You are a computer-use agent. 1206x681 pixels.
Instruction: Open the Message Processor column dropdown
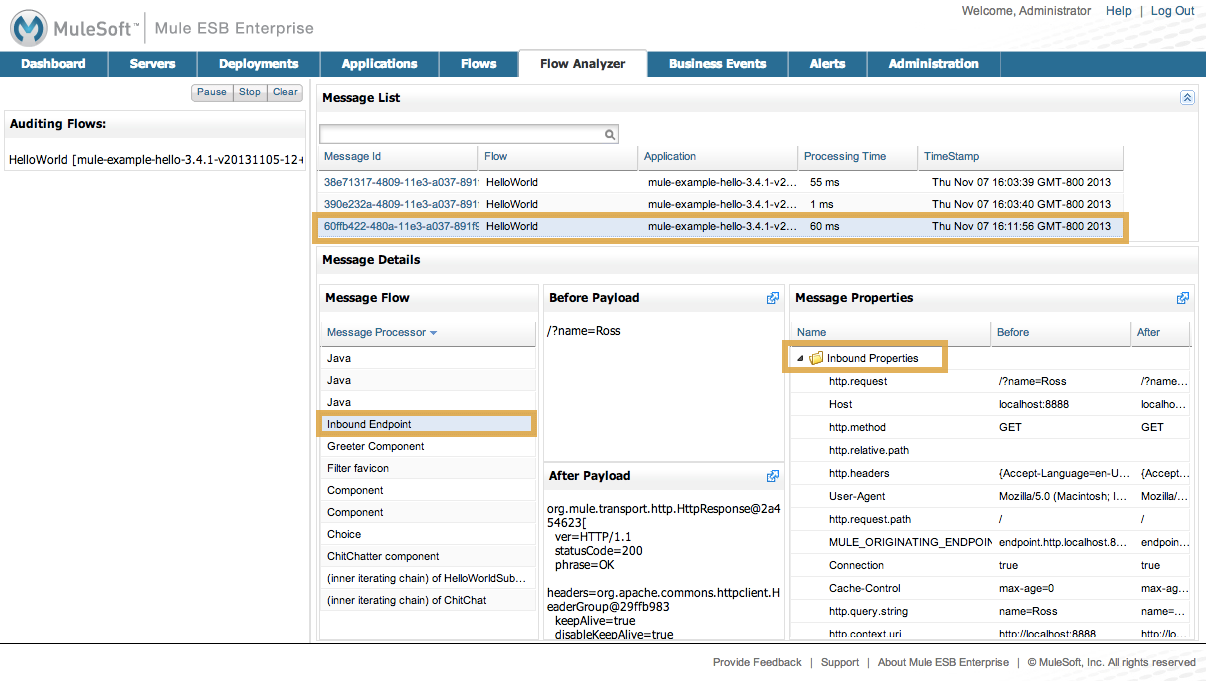(x=433, y=333)
